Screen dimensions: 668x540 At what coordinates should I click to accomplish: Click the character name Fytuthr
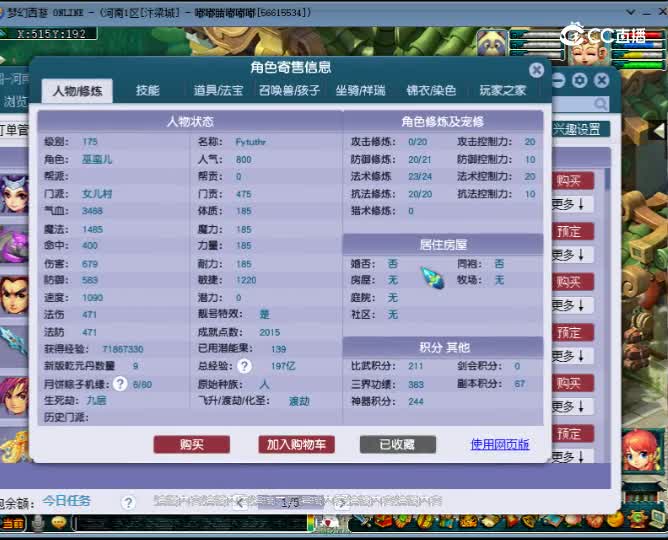pos(250,142)
